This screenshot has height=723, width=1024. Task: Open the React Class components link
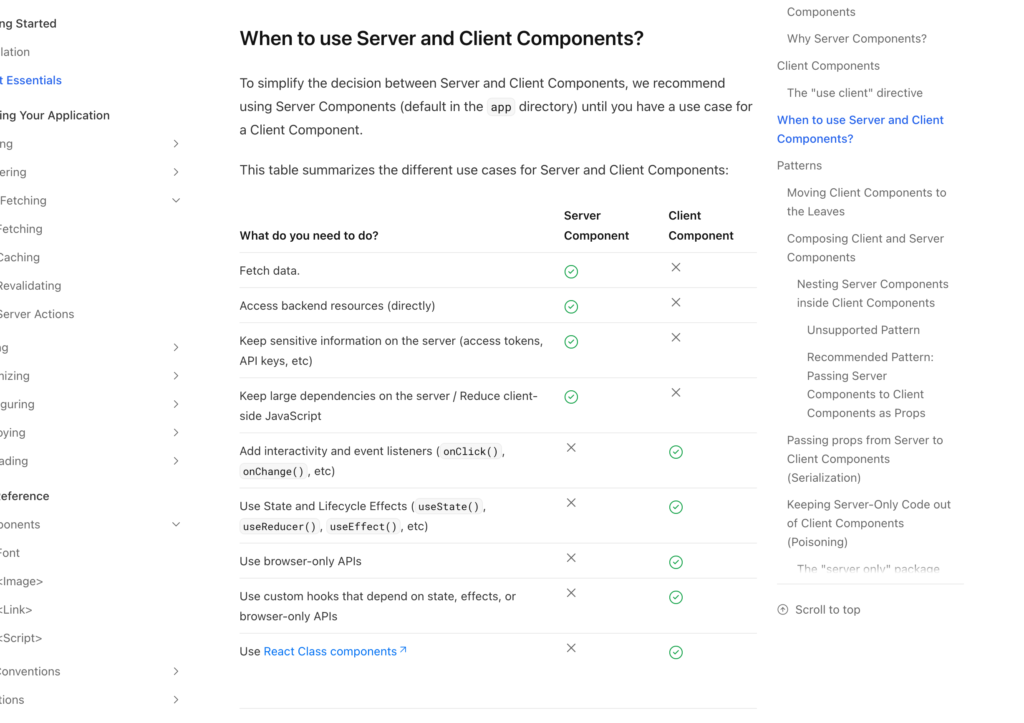[330, 652]
